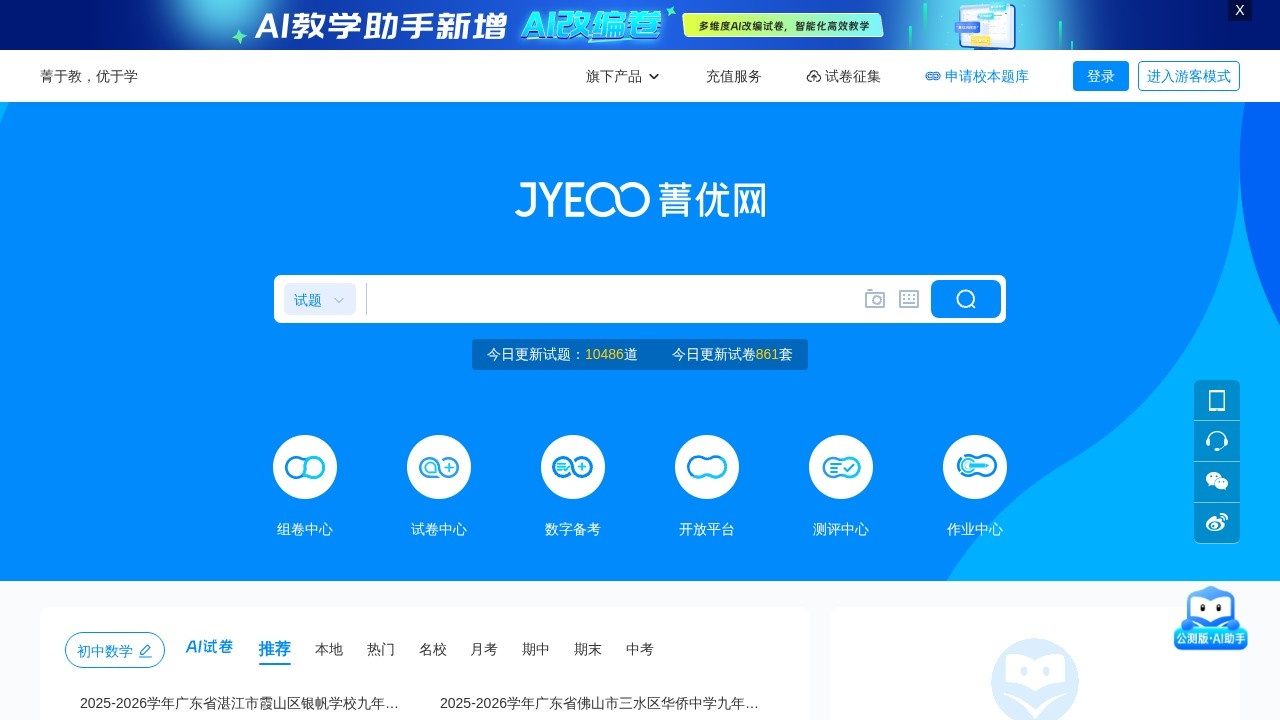Select the AI试卷 tab
Screen dimensions: 1280x720
[208, 647]
